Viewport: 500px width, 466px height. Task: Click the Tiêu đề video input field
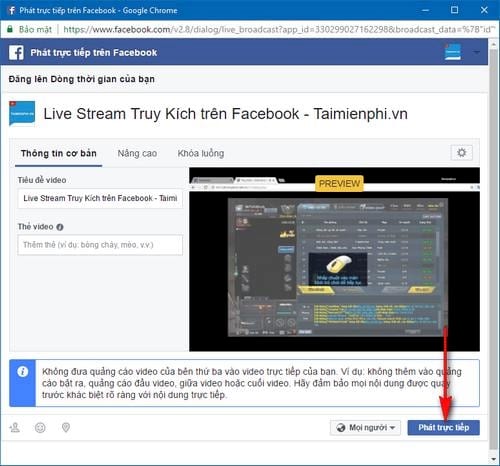pyautogui.click(x=100, y=198)
